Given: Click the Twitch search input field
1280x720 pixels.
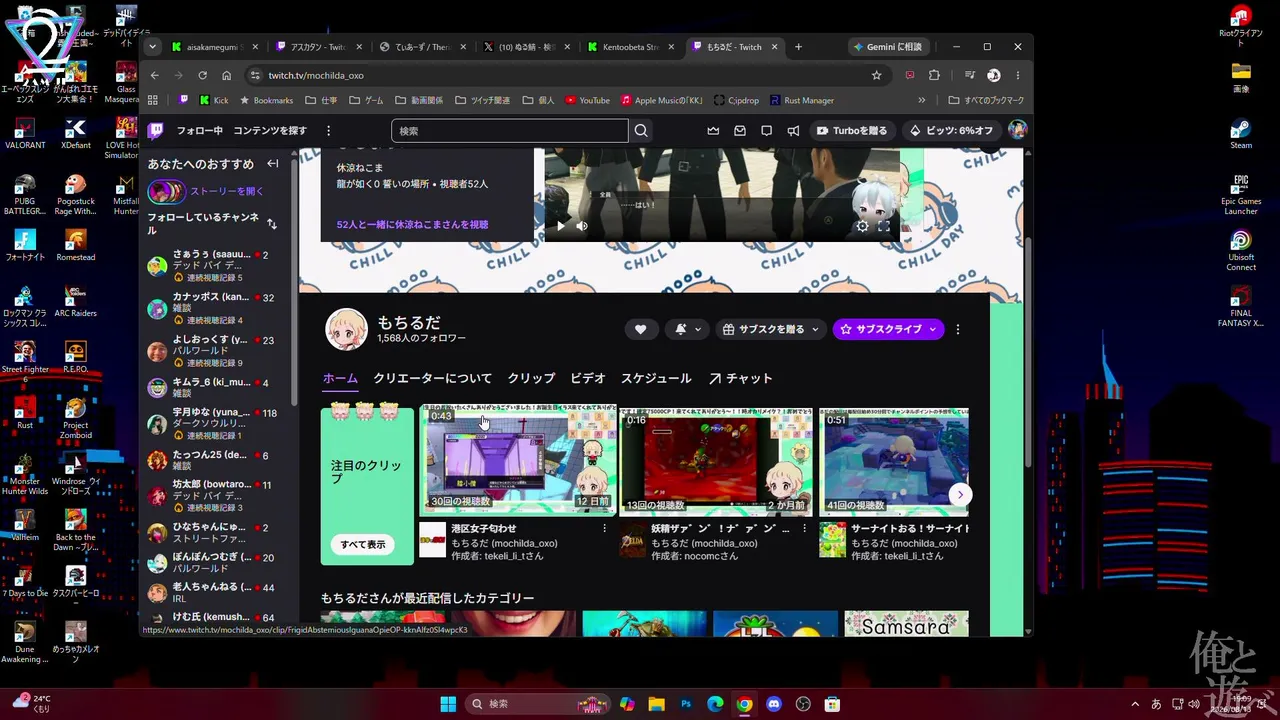Looking at the screenshot, I should [510, 131].
